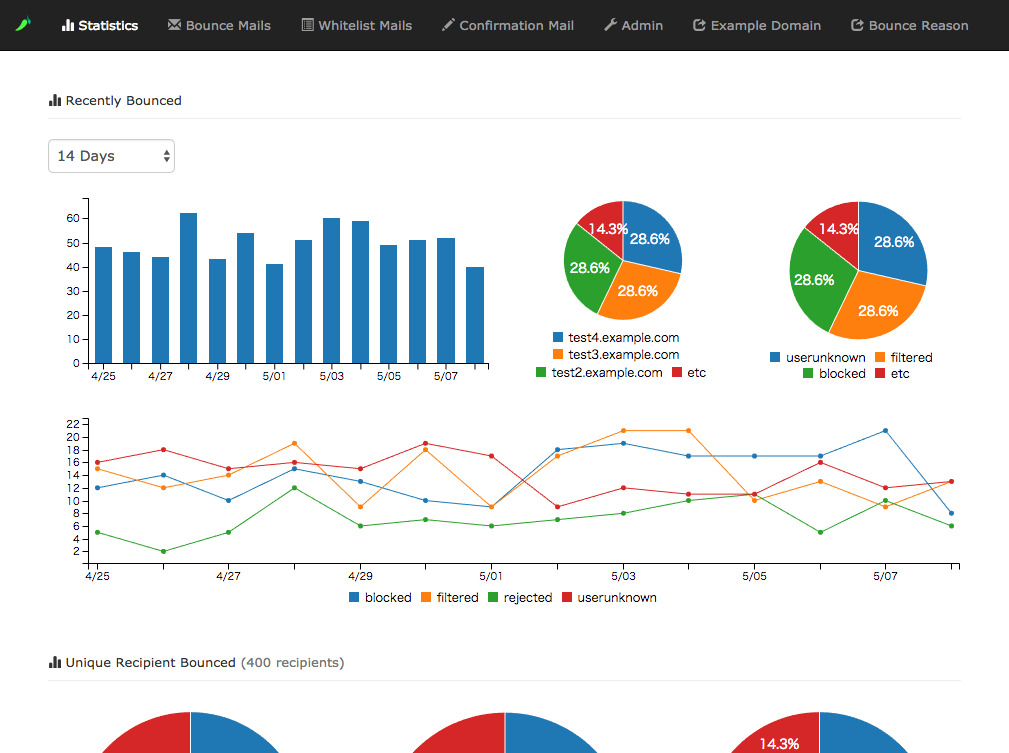Click the (400 recipients) text
This screenshot has height=753, width=1009.
(293, 662)
